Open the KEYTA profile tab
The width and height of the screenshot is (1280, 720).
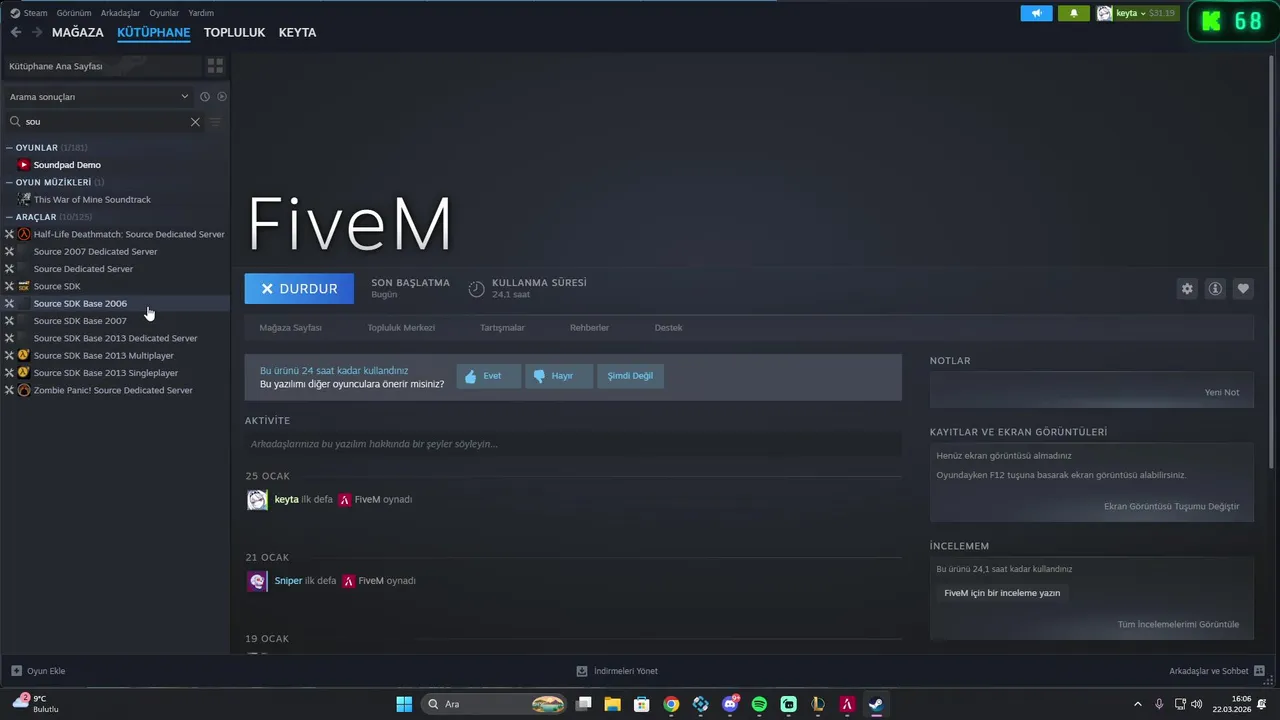click(x=297, y=33)
